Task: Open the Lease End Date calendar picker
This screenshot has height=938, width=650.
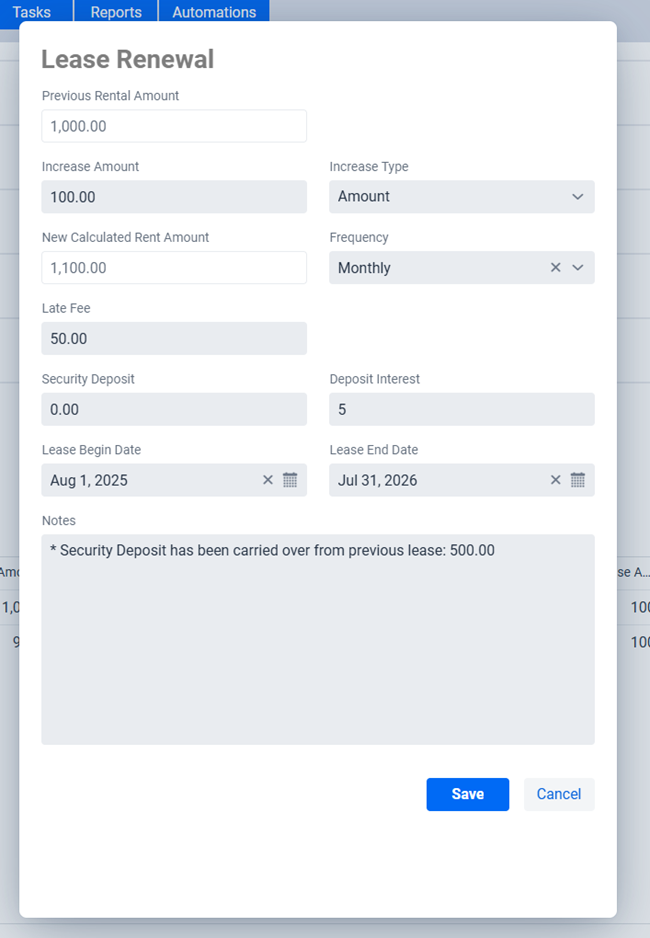Action: (x=578, y=480)
